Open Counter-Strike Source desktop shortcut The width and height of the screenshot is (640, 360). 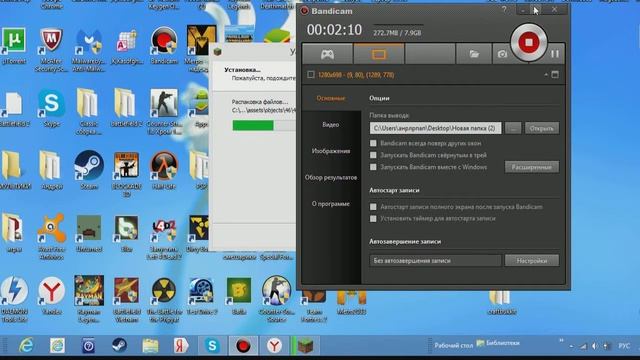[276, 298]
